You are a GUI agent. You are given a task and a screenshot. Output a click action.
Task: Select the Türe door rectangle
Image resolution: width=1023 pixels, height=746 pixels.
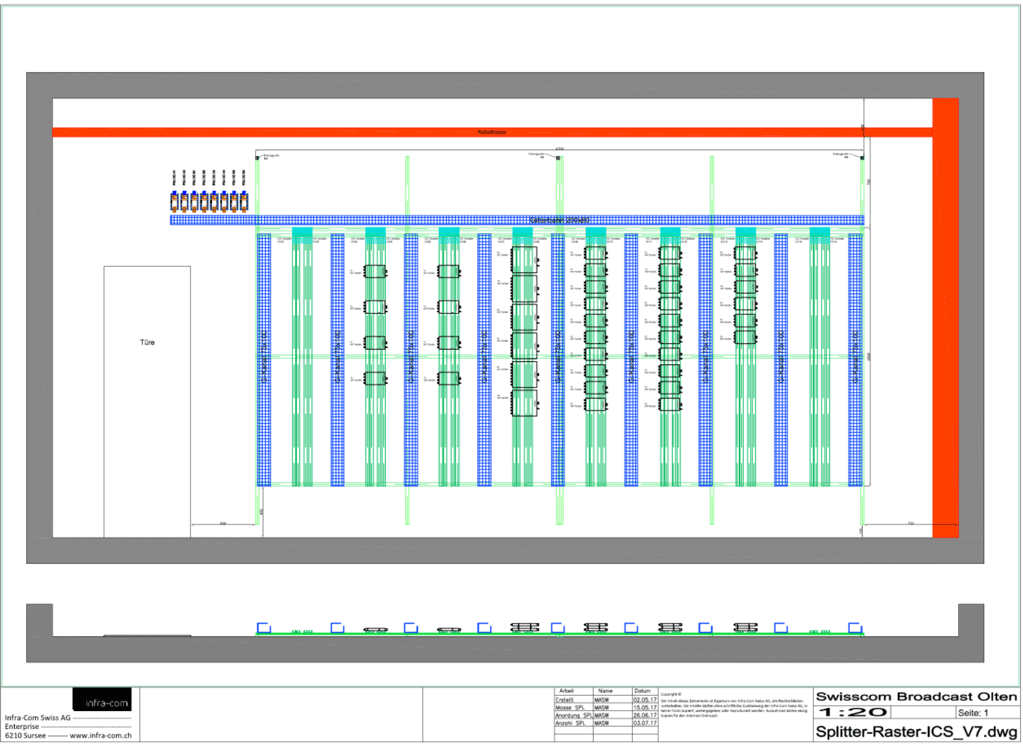(x=147, y=400)
